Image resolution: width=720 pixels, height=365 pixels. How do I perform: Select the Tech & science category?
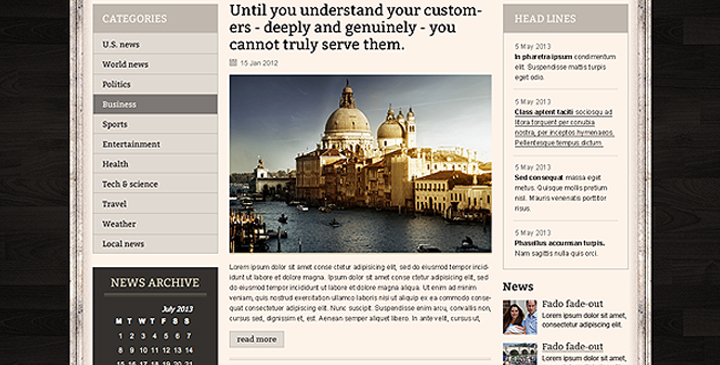[x=155, y=184]
